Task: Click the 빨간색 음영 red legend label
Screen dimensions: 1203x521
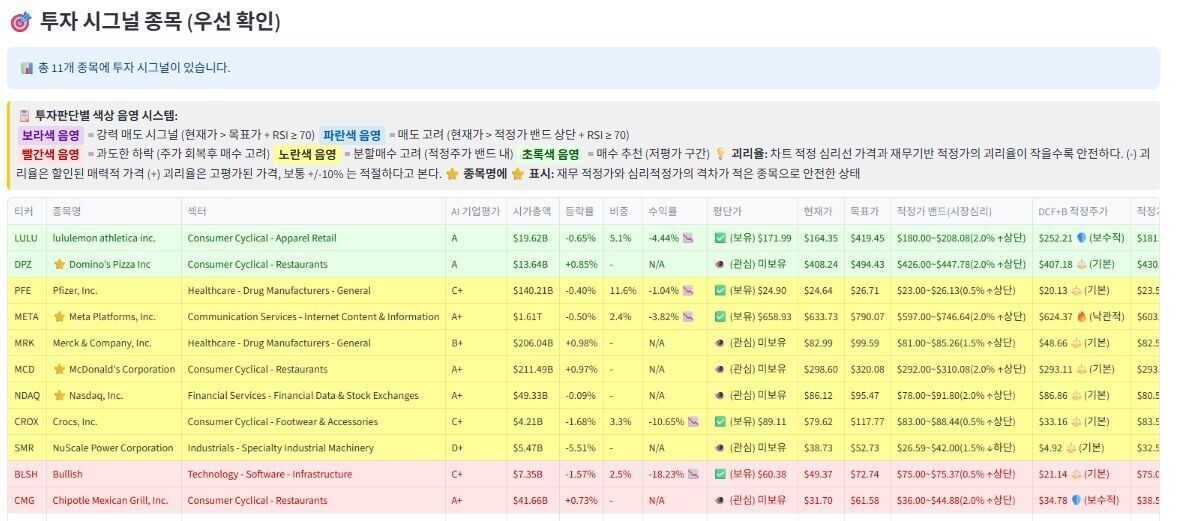Action: pos(51,154)
